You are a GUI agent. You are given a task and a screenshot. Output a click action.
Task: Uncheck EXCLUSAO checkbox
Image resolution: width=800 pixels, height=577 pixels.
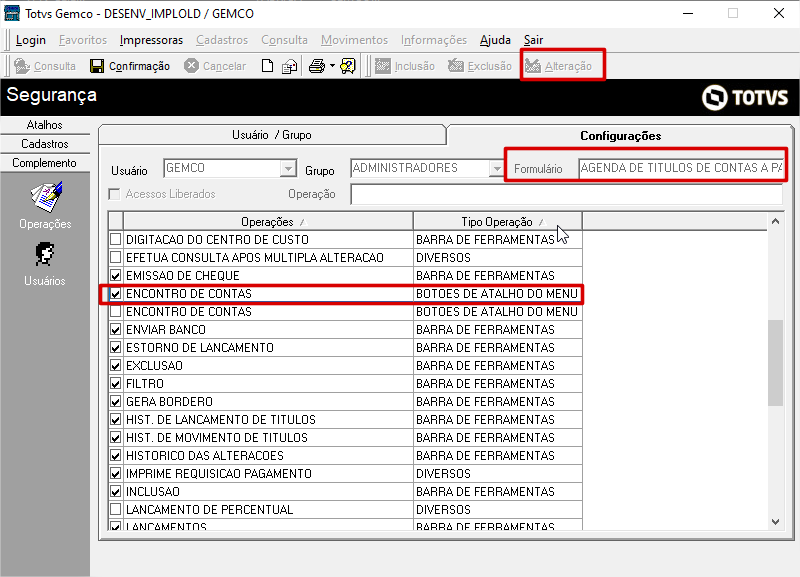point(116,365)
